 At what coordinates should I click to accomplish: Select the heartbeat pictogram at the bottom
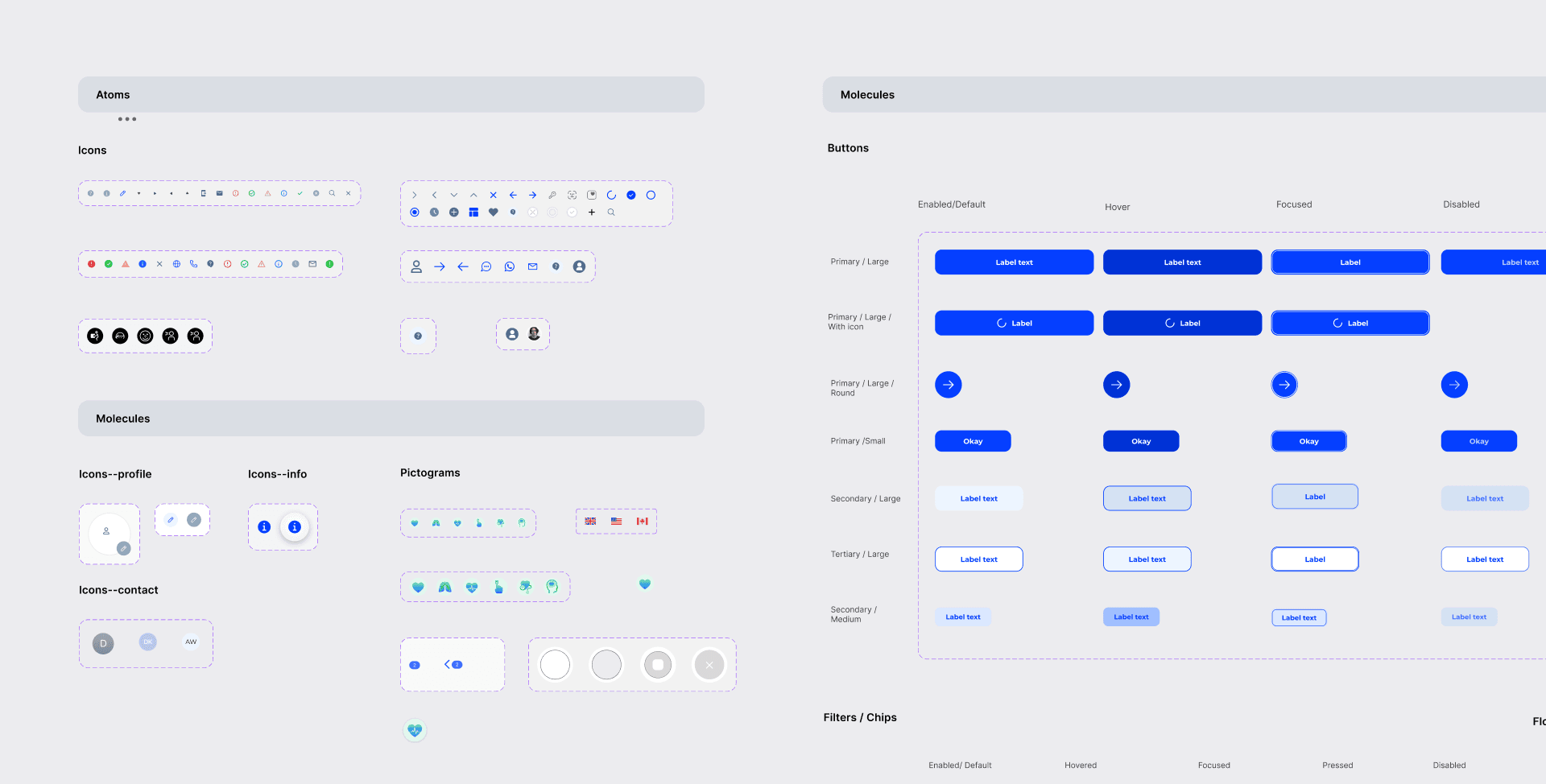(x=415, y=730)
